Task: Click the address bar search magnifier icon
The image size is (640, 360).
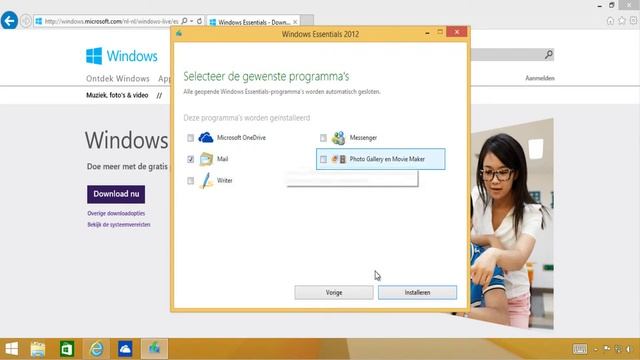Action: [x=184, y=21]
